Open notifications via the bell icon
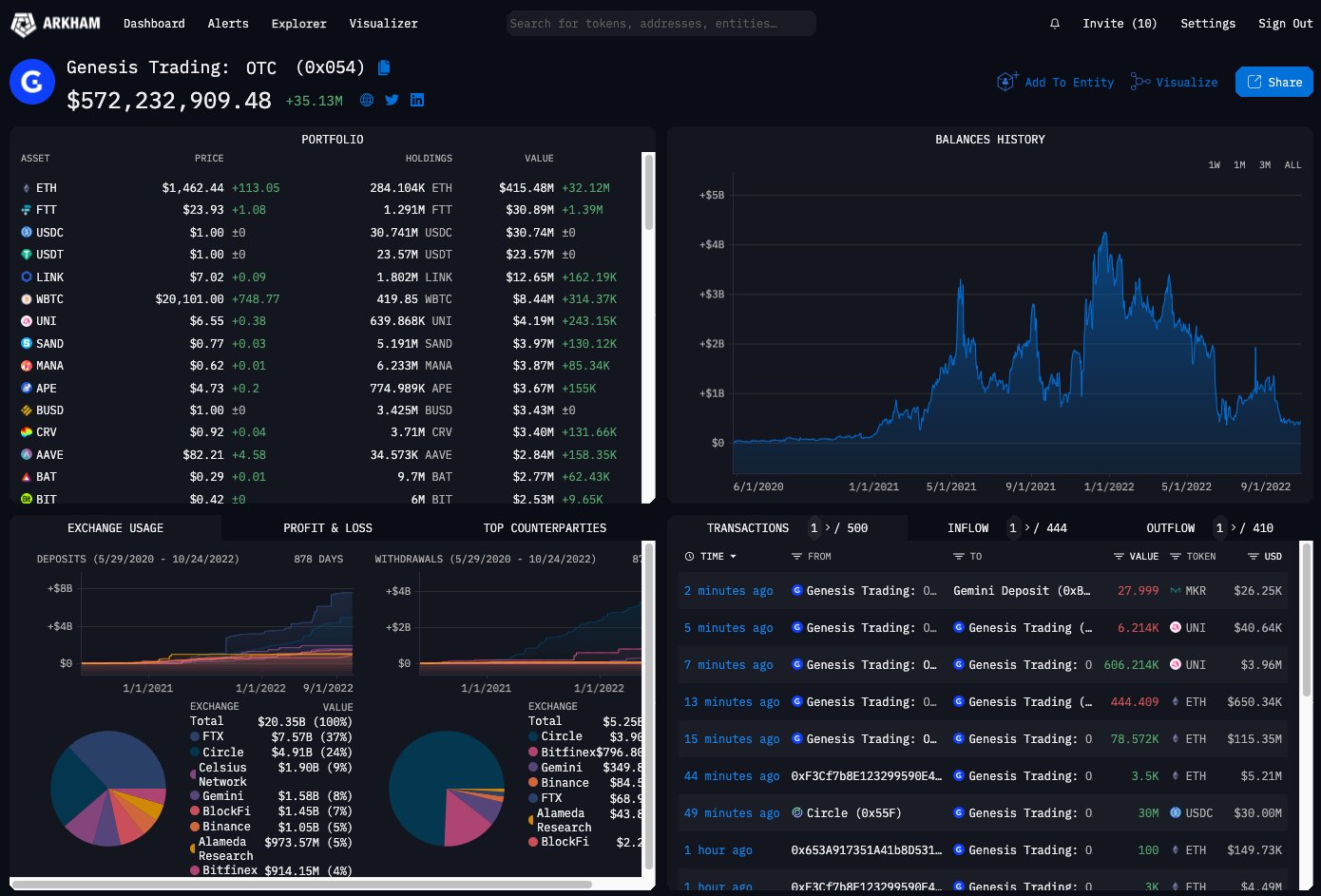 [1054, 24]
